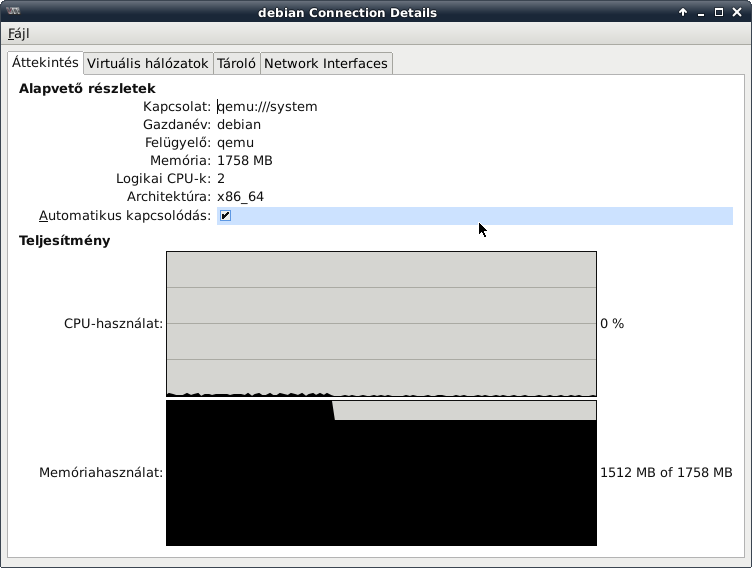Click the x86_64 architecture value
Screen dimensions: 752x568
(240, 196)
